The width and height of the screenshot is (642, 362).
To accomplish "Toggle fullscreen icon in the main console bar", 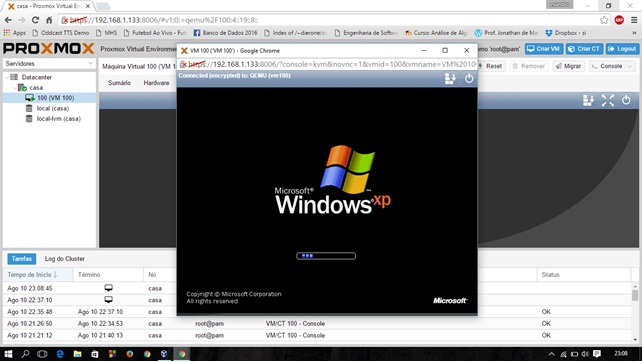I will click(608, 100).
